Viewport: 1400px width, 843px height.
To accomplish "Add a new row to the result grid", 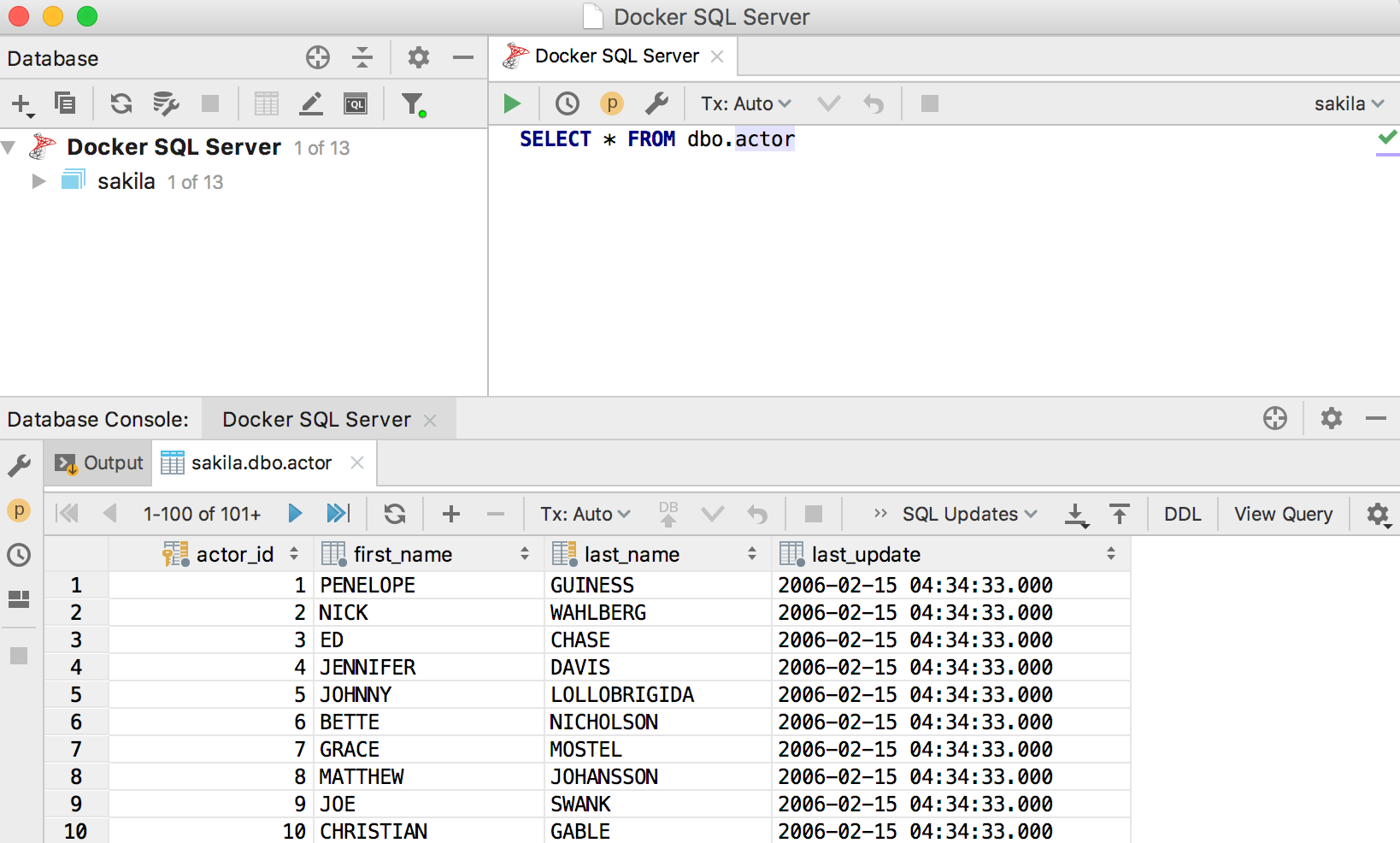I will pyautogui.click(x=451, y=514).
